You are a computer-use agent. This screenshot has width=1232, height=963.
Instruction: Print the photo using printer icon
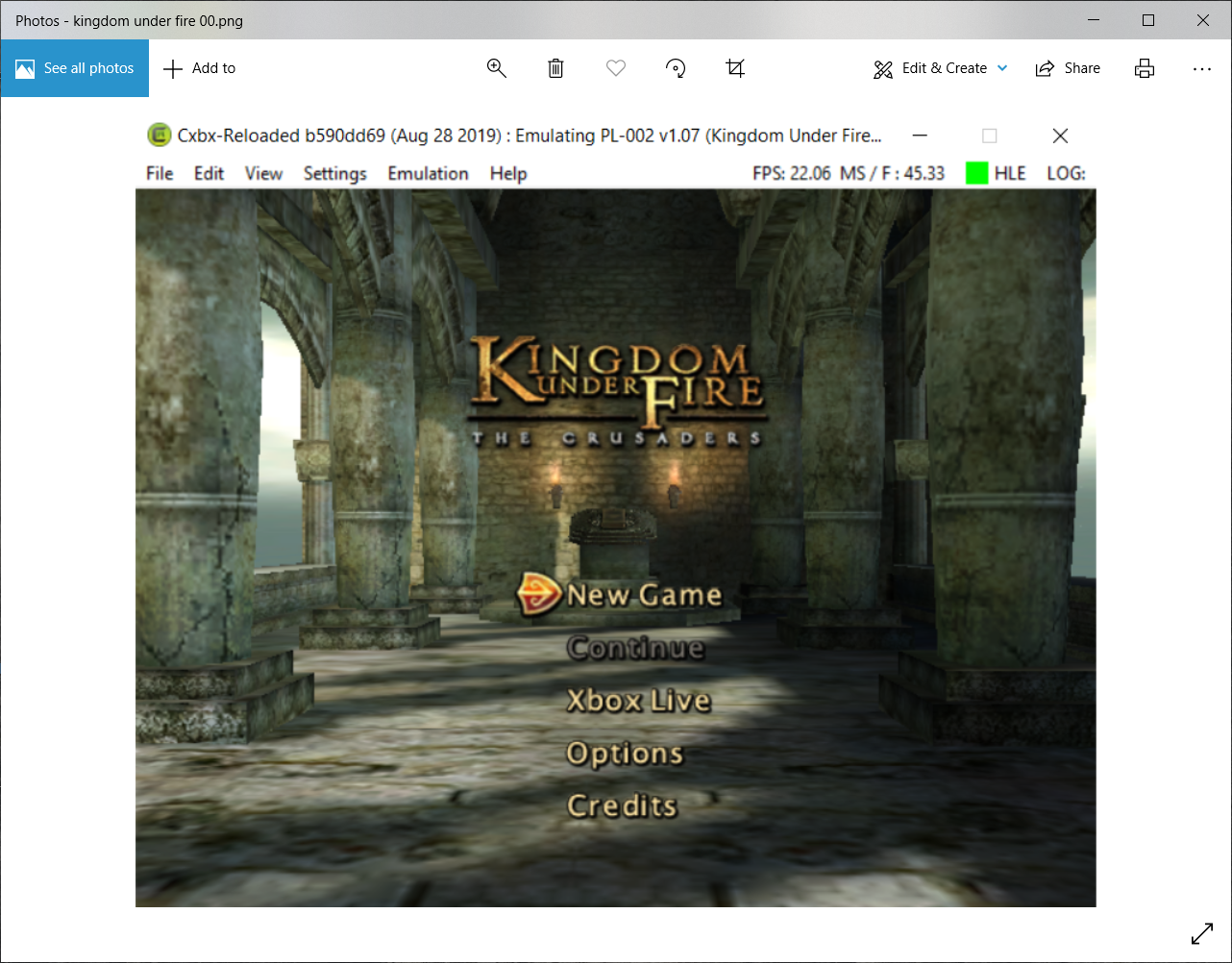tap(1145, 68)
